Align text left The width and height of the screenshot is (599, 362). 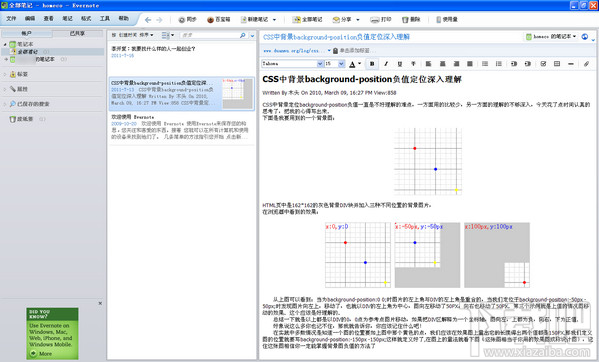[429, 64]
